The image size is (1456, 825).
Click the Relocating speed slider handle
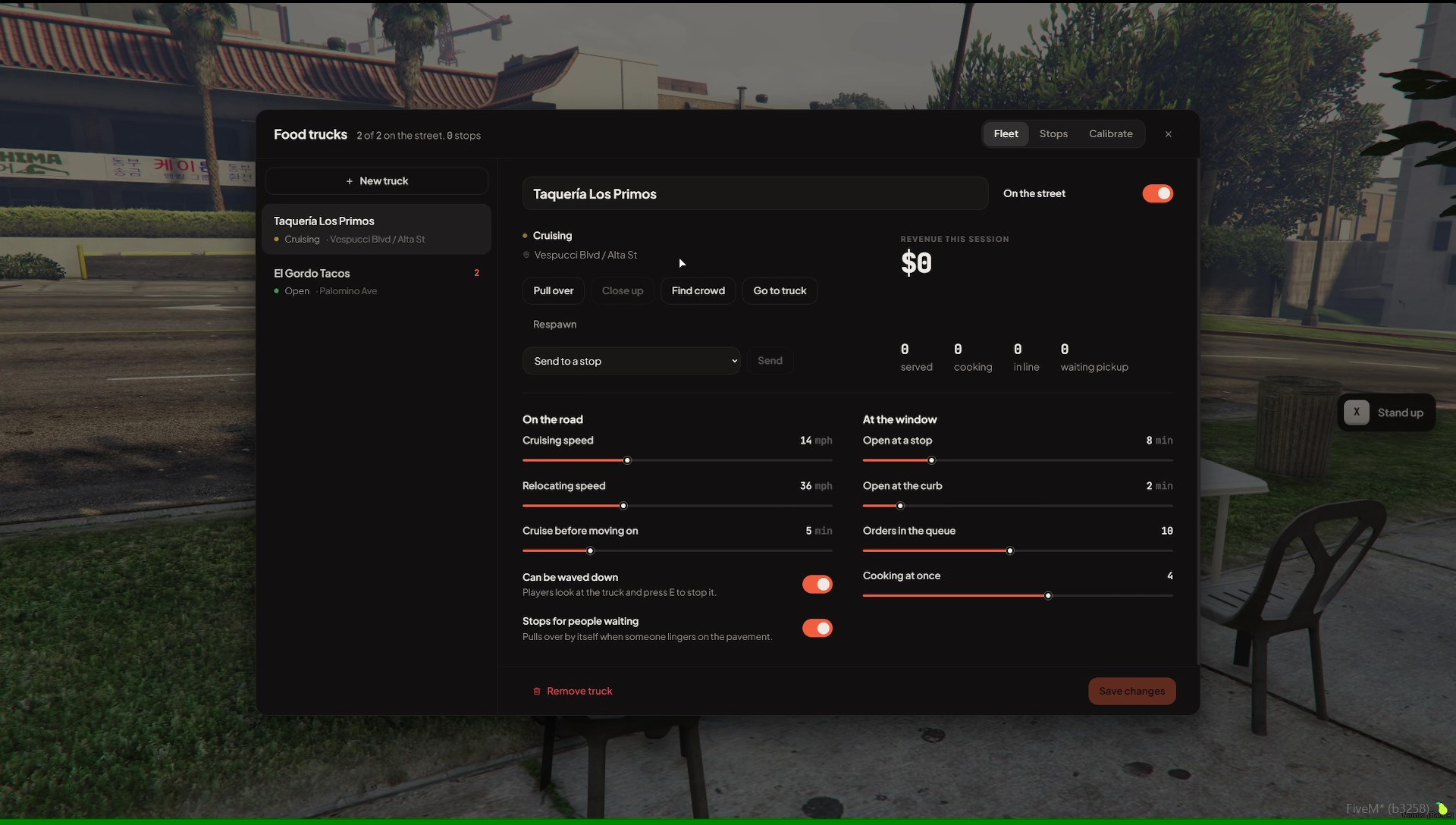click(623, 506)
